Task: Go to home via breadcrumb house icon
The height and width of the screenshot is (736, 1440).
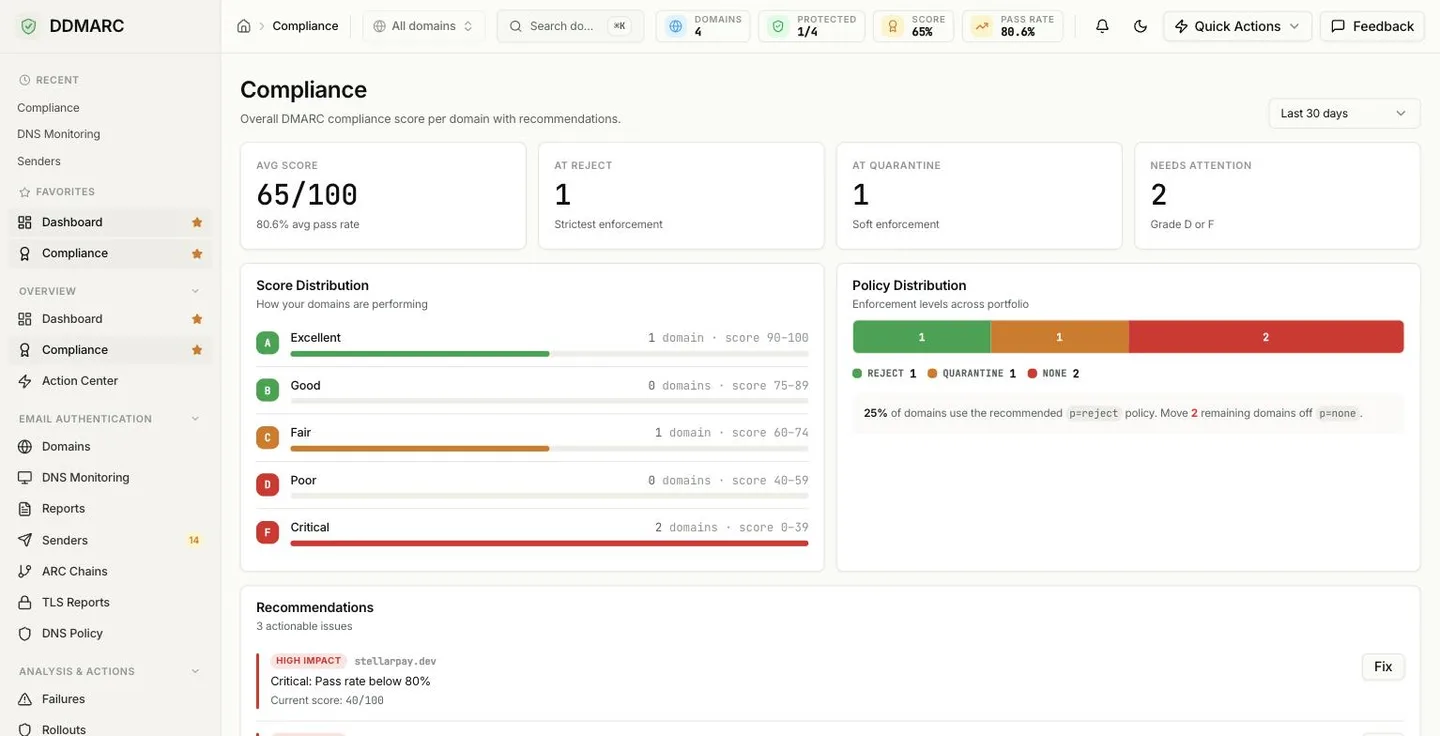Action: coord(244,26)
